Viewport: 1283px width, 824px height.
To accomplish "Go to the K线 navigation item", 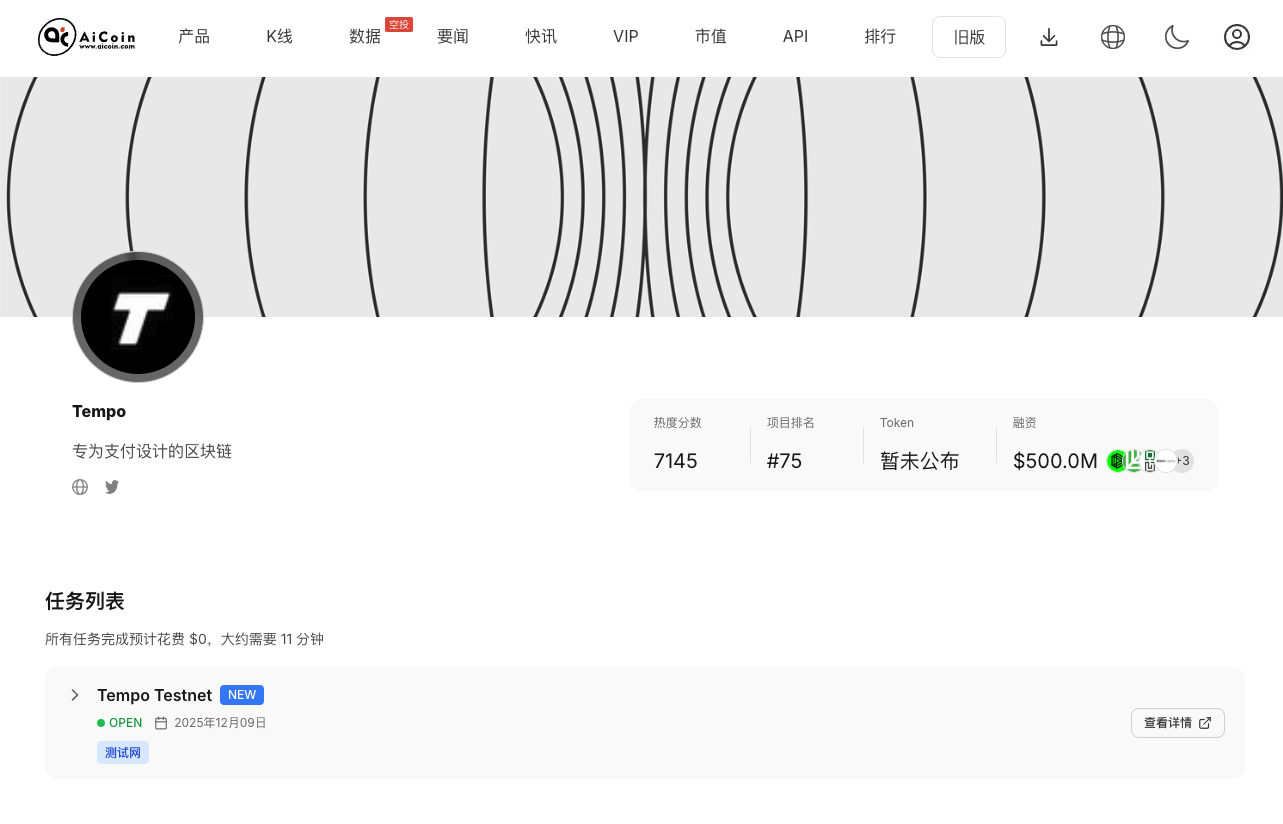I will (x=279, y=37).
